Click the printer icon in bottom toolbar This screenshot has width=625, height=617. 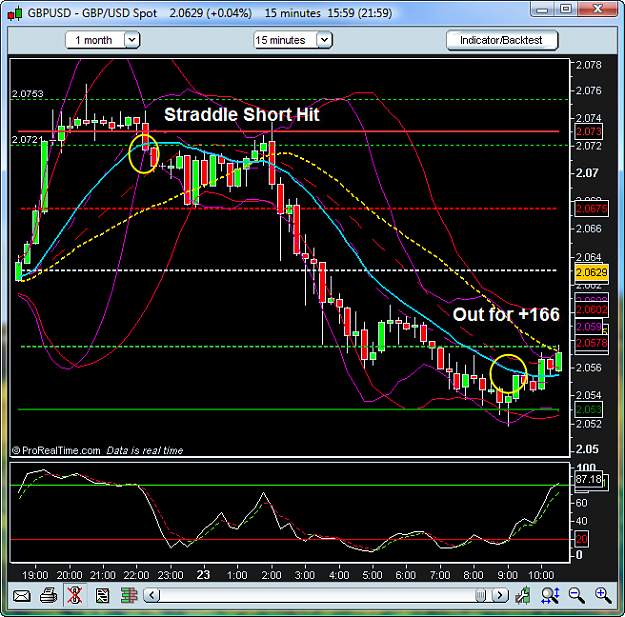49,596
